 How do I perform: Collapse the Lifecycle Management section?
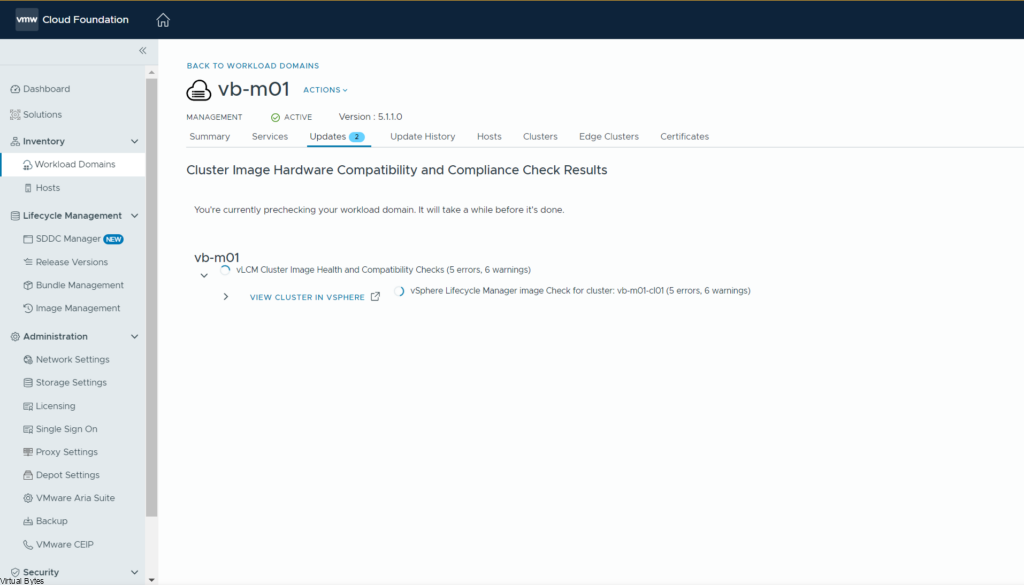point(135,216)
